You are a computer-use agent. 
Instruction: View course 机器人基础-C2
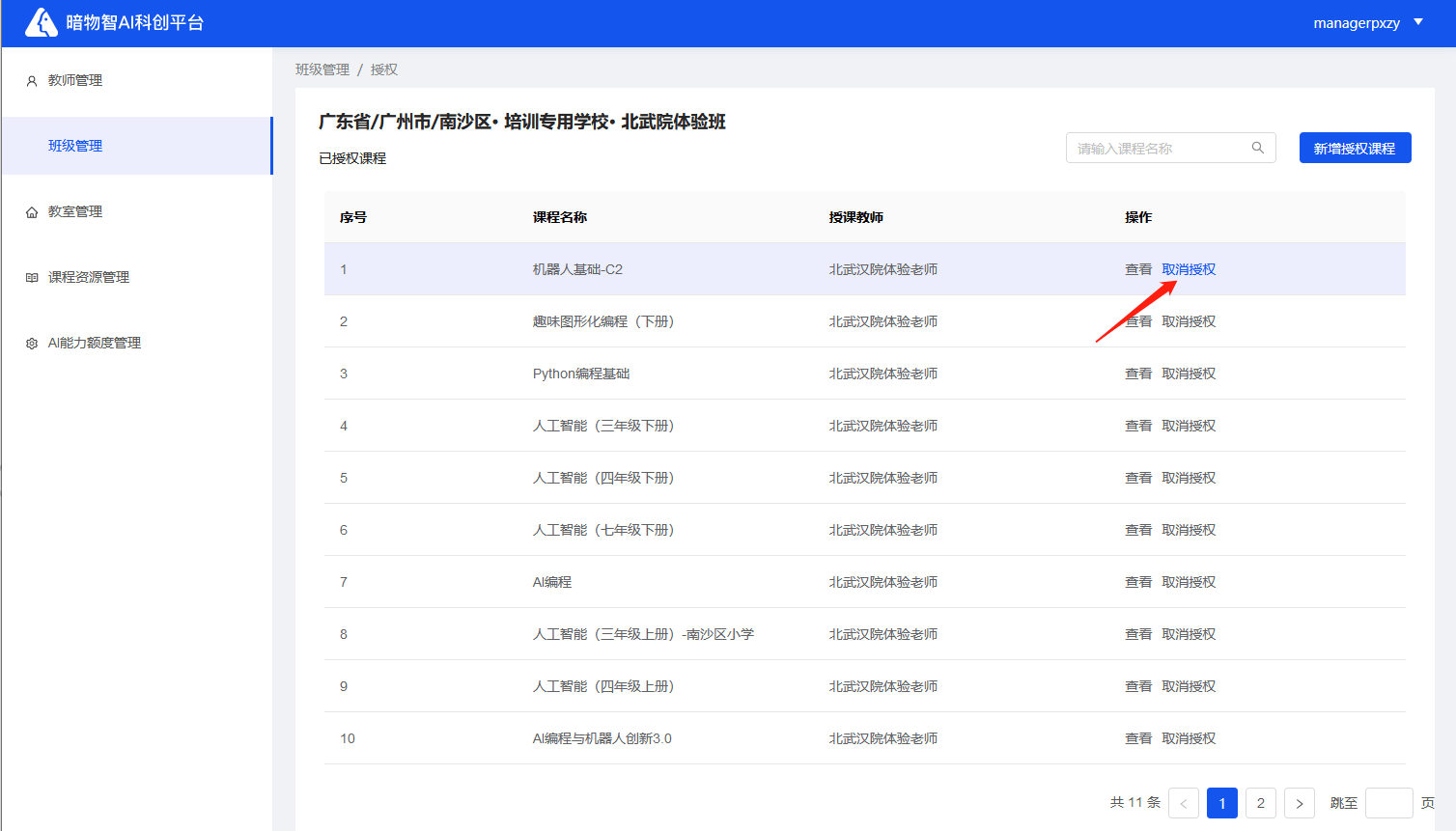pos(1138,269)
